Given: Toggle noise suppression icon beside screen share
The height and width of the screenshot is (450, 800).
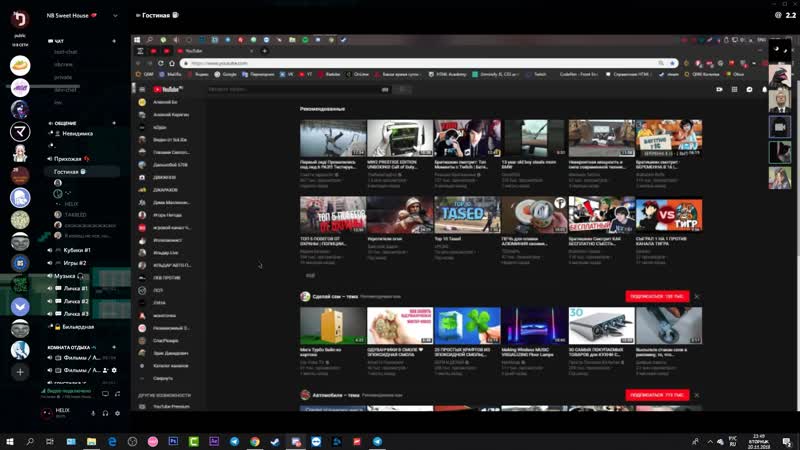Looking at the screenshot, I should pyautogui.click(x=117, y=393).
